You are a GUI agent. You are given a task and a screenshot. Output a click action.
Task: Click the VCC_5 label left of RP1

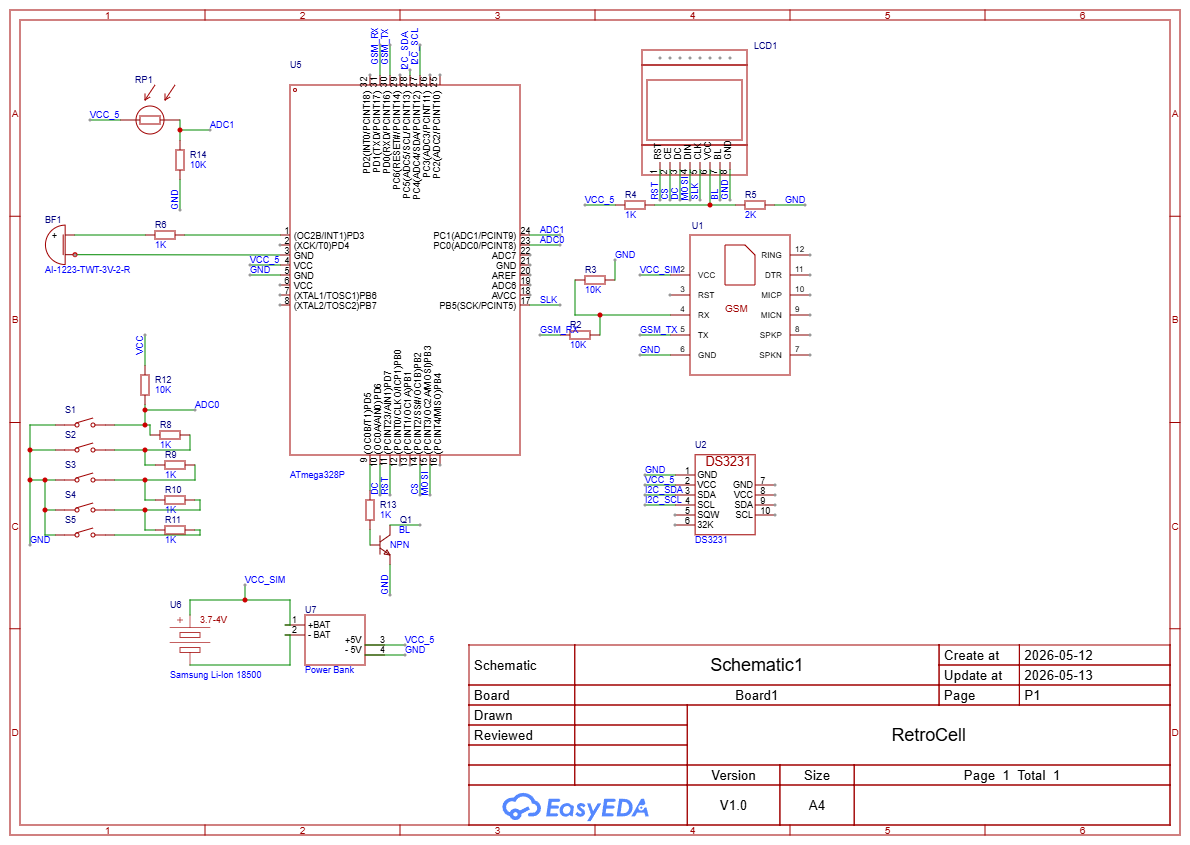105,115
